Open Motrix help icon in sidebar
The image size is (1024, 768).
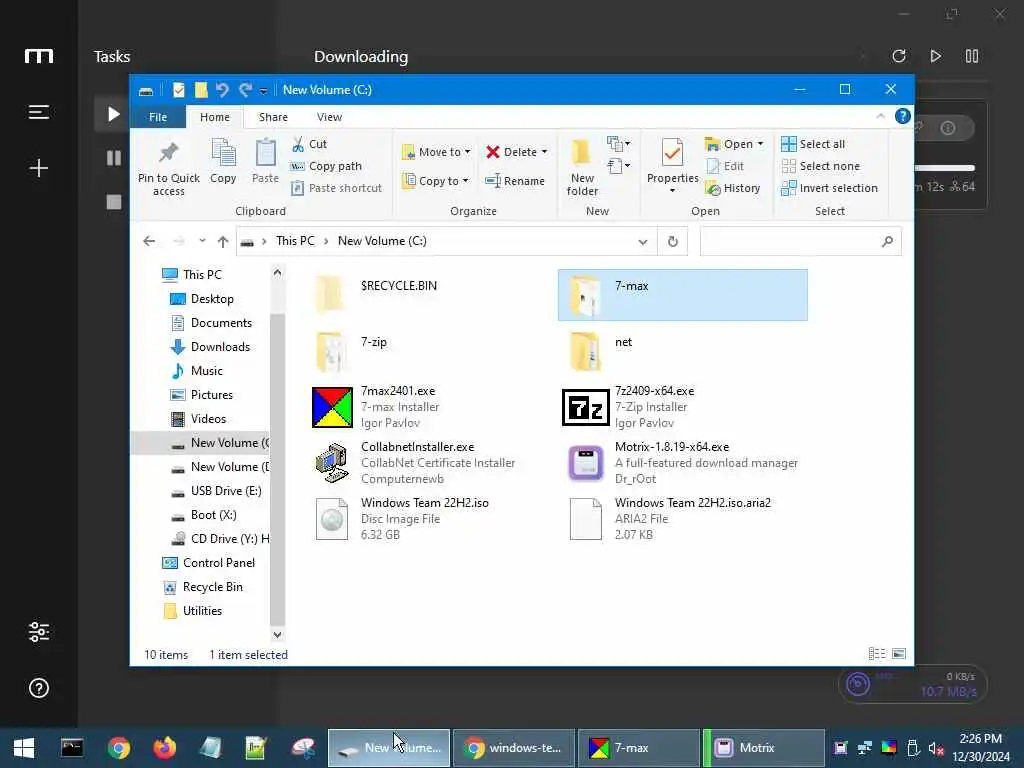point(39,688)
